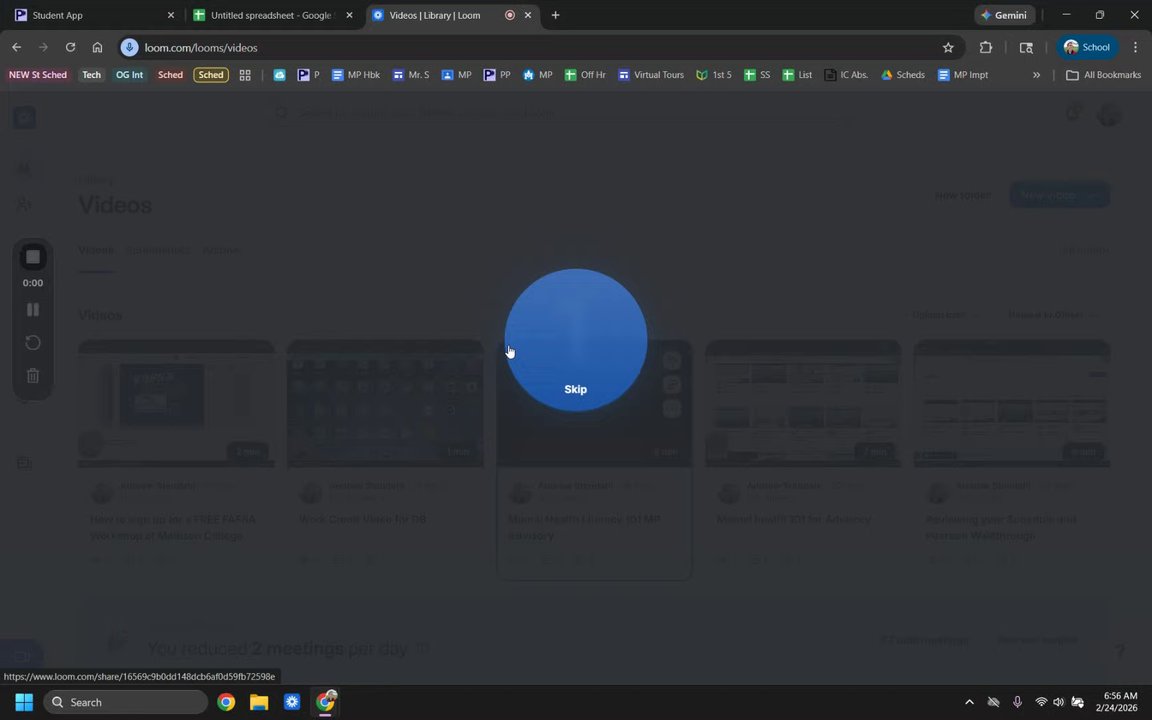Open the Off Hr bookmark
Screen dimensions: 1152x720
click(585, 75)
